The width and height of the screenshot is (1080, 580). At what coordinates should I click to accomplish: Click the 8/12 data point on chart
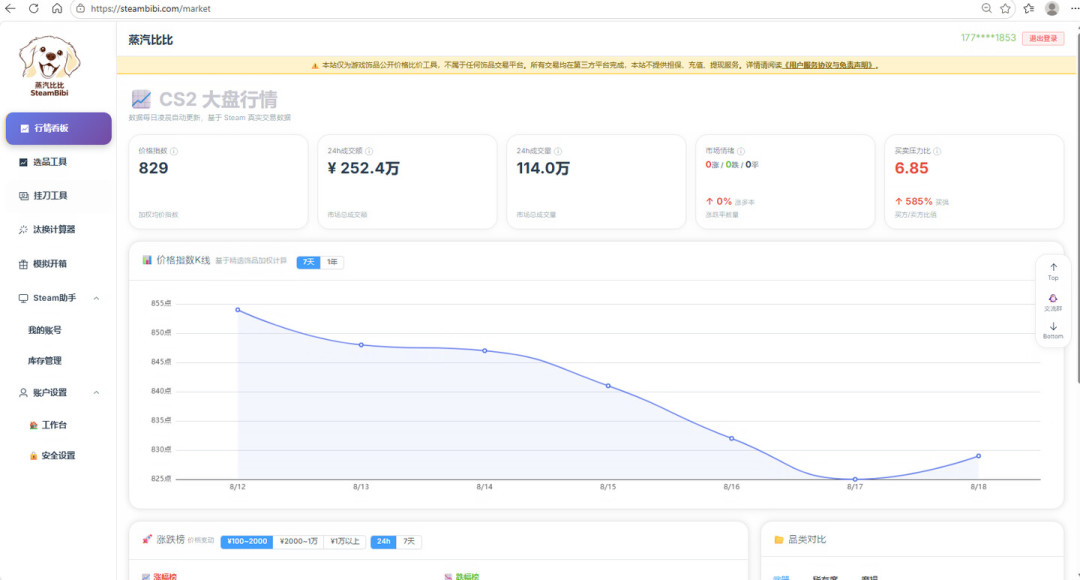pos(238,310)
